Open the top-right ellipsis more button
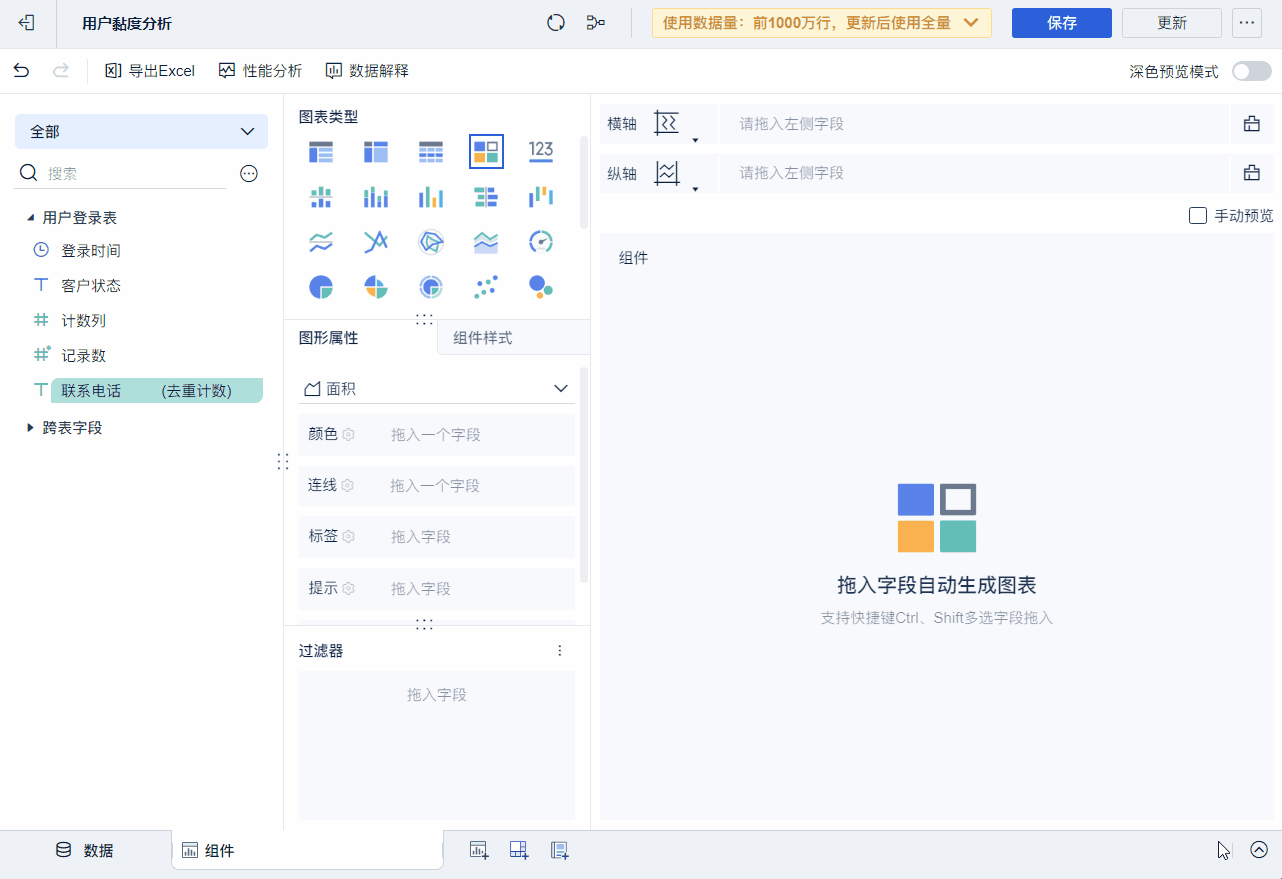Viewport: 1282px width, 879px height. 1247,23
